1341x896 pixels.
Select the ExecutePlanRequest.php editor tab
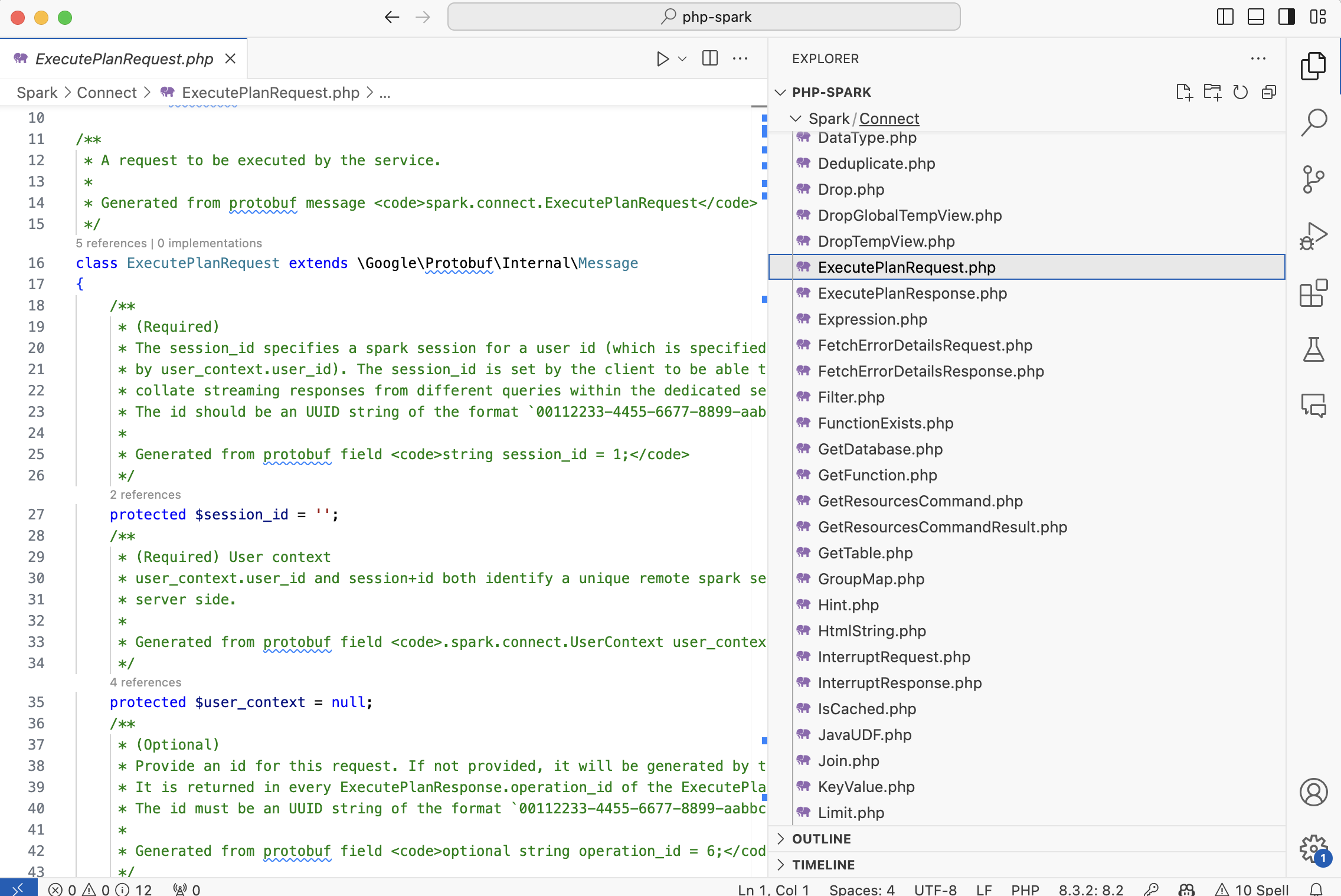point(124,58)
